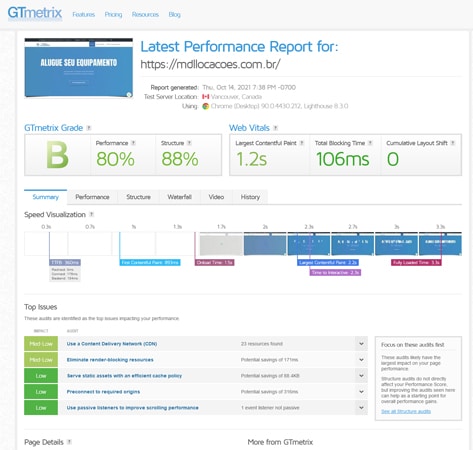Open the History tab
The height and width of the screenshot is (450, 473).
click(250, 197)
